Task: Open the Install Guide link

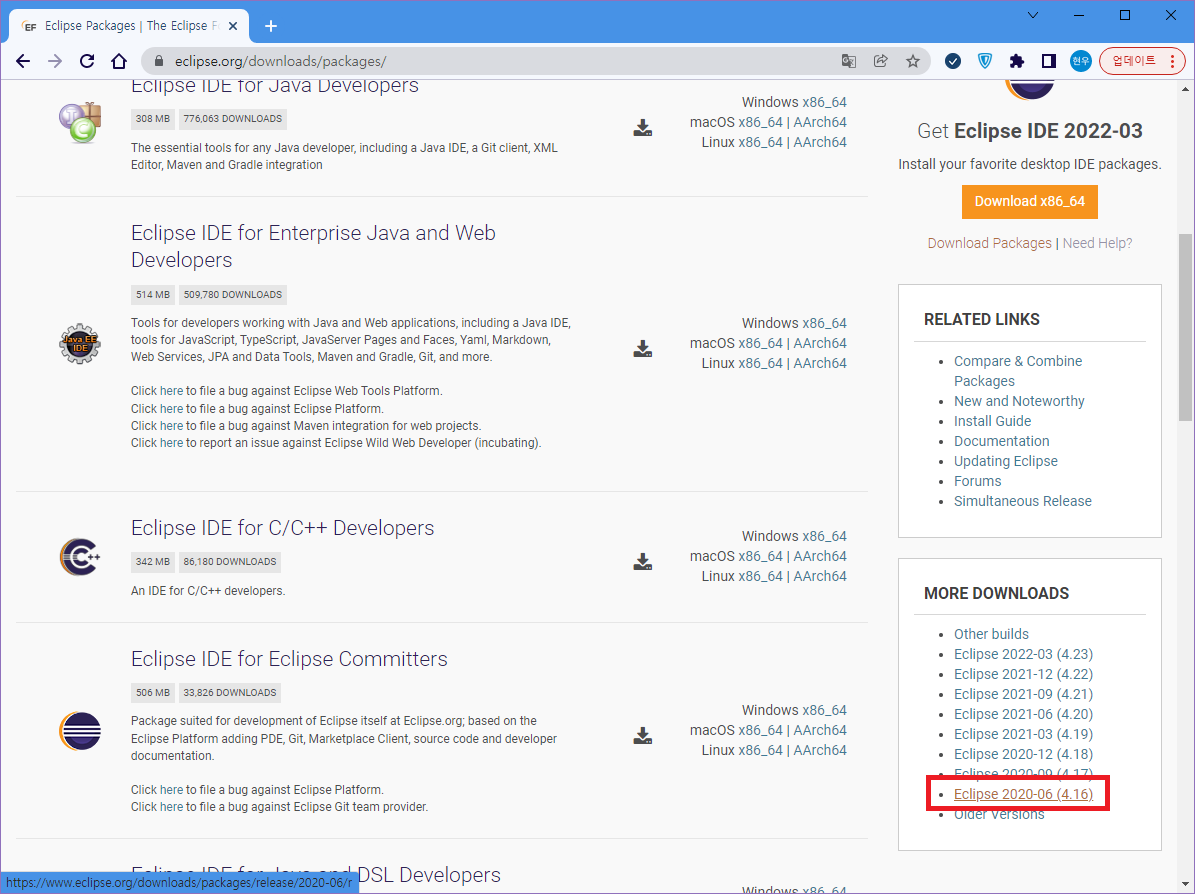Action: click(992, 421)
